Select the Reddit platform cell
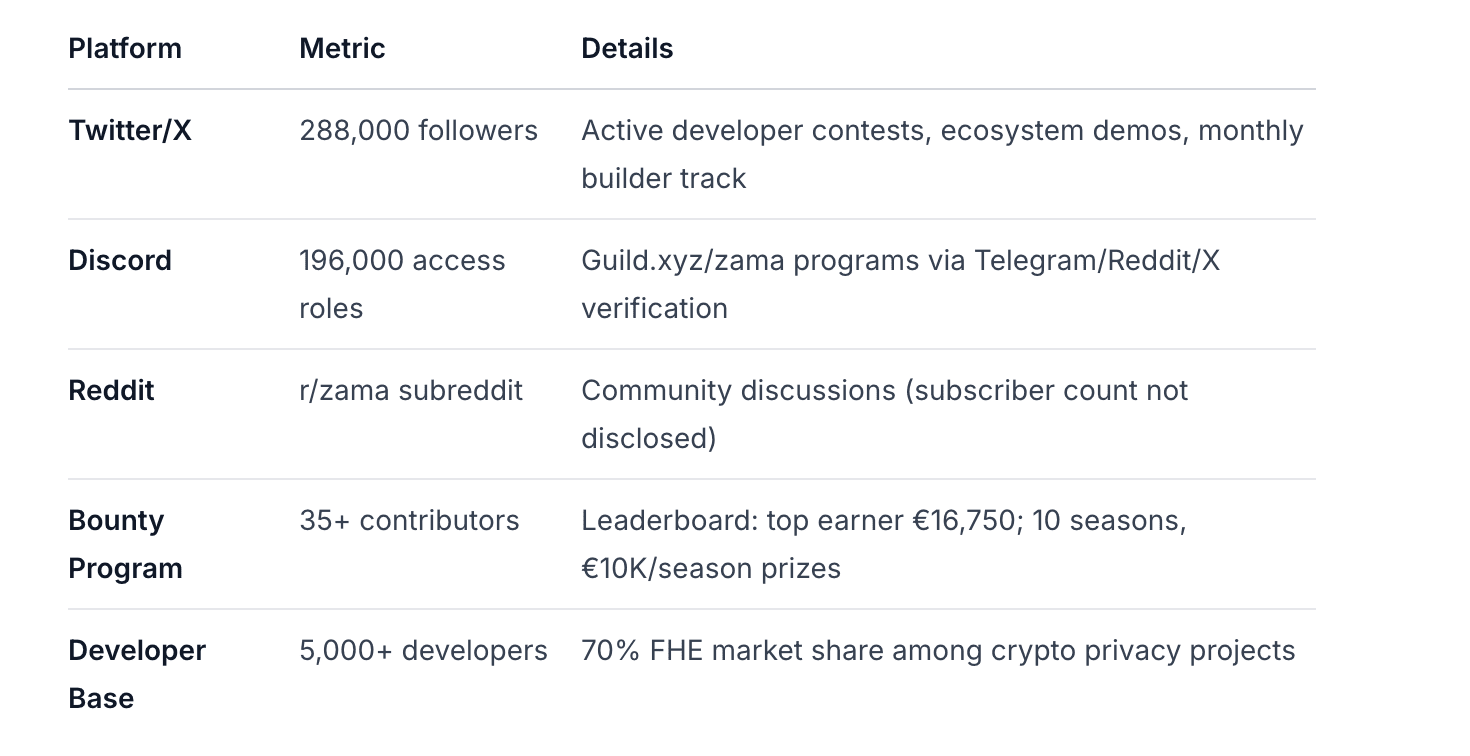Screen dimensions: 1470x756 pyautogui.click(x=111, y=390)
